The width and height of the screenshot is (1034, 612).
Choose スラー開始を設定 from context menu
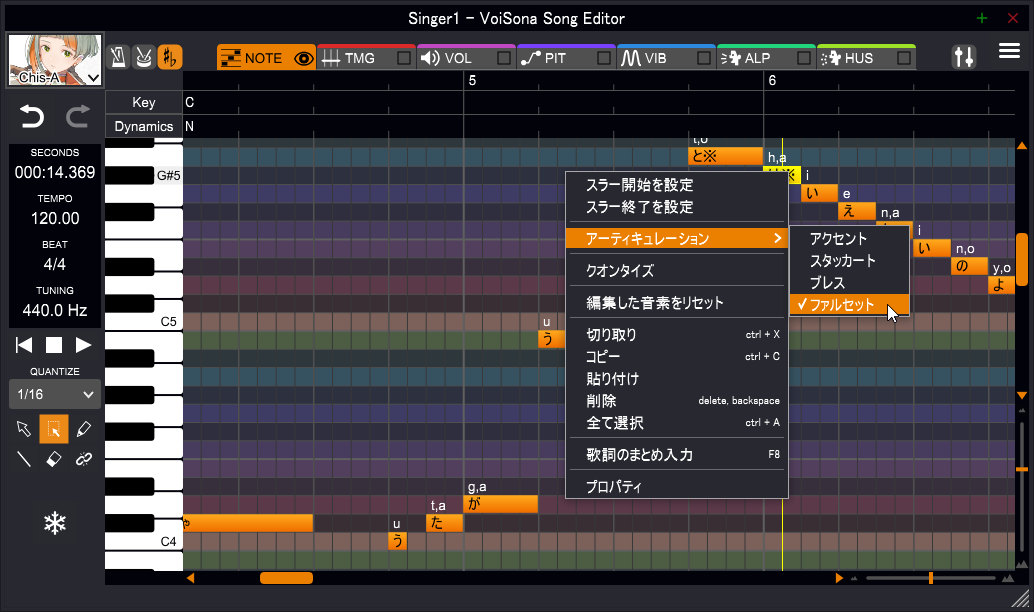coord(677,185)
